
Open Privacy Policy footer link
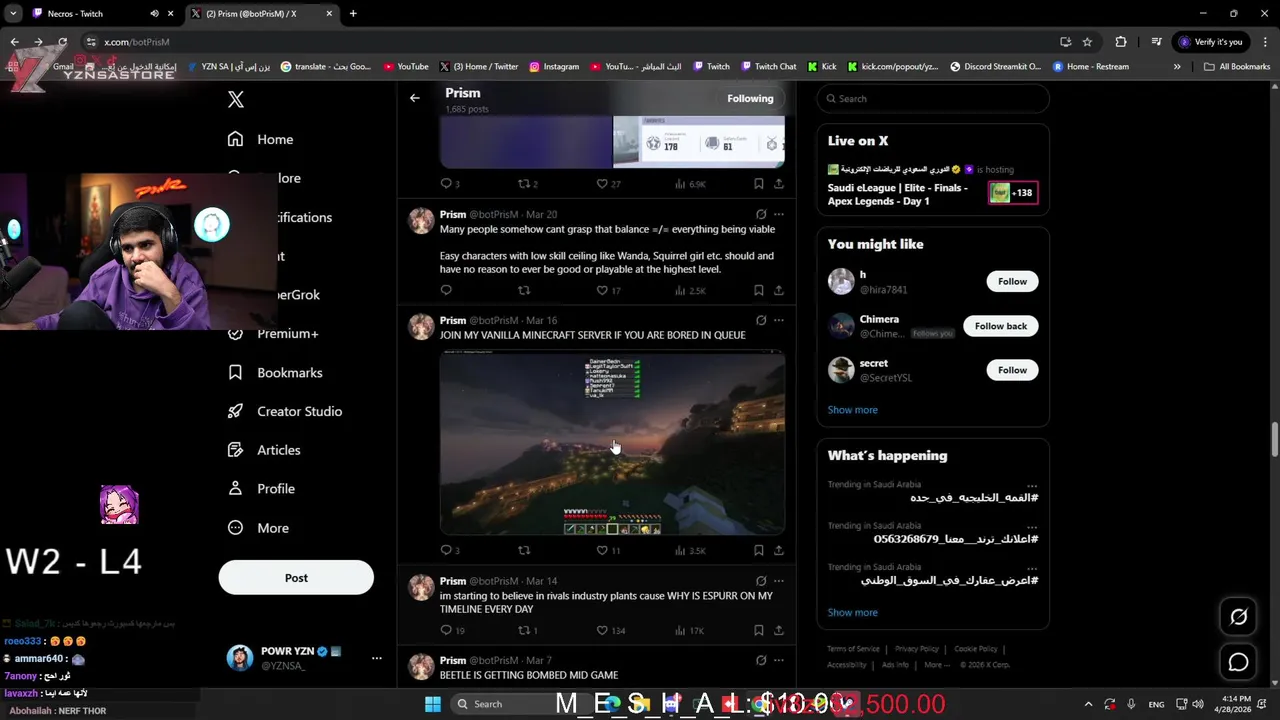917,649
